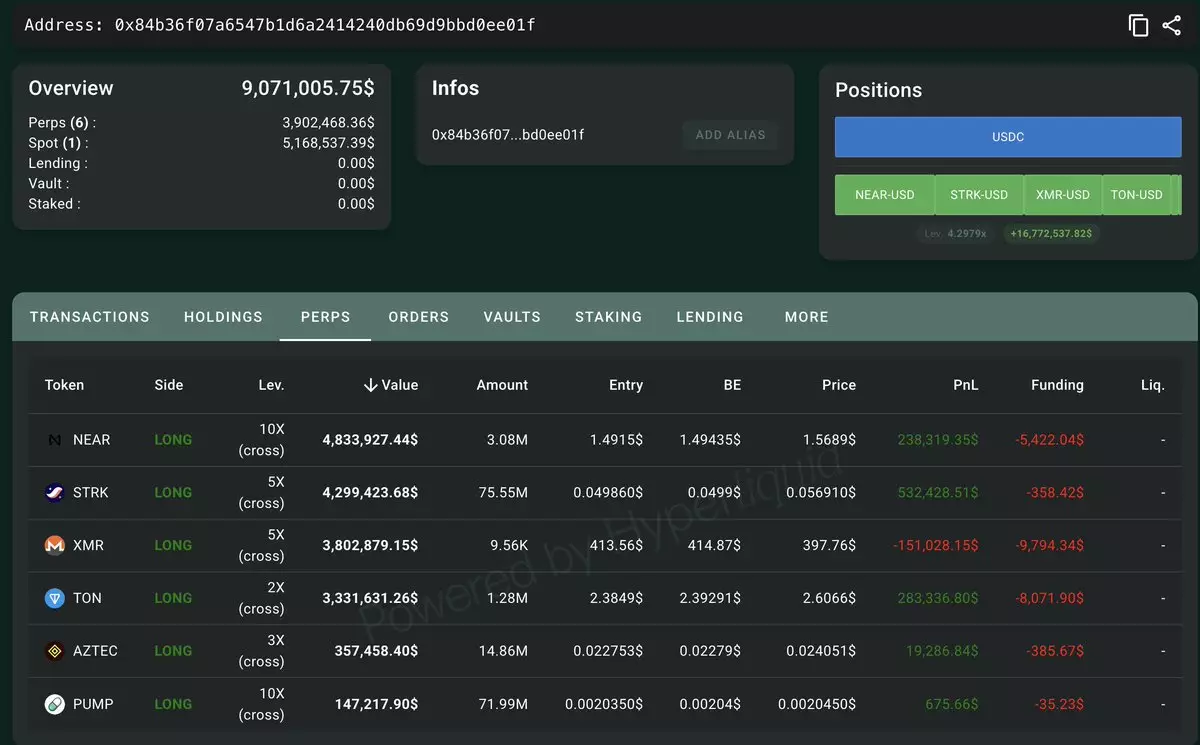Image resolution: width=1200 pixels, height=745 pixels.
Task: Click the +16,772,537.82$ PnL badge
Action: pos(1052,234)
